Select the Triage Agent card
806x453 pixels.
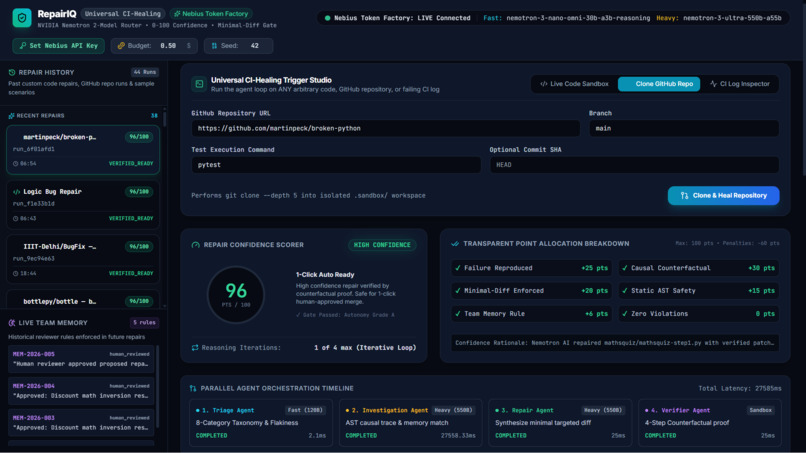click(261, 422)
